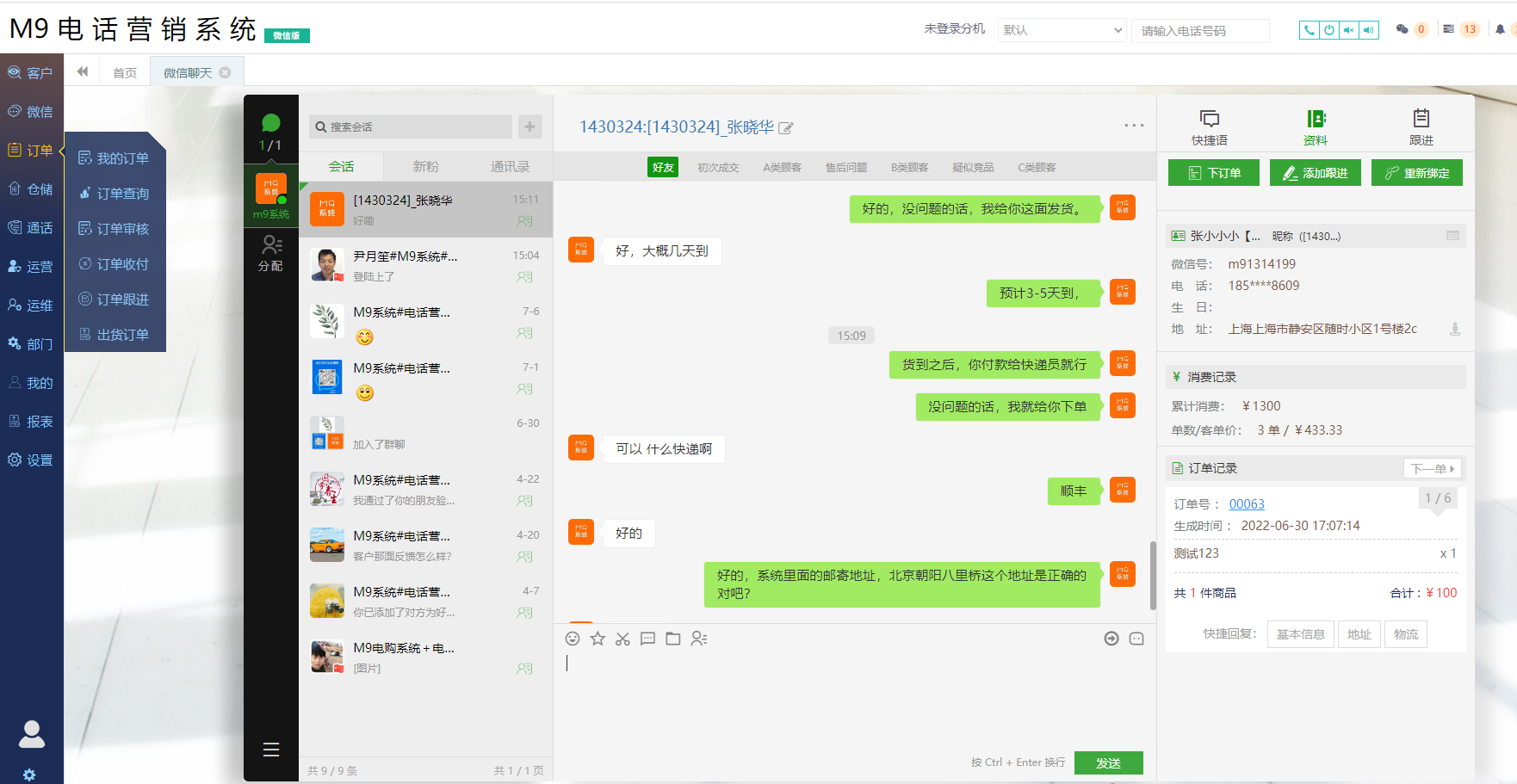Select the 资料 profile tab
This screenshot has width=1517, height=784.
pos(1316,127)
